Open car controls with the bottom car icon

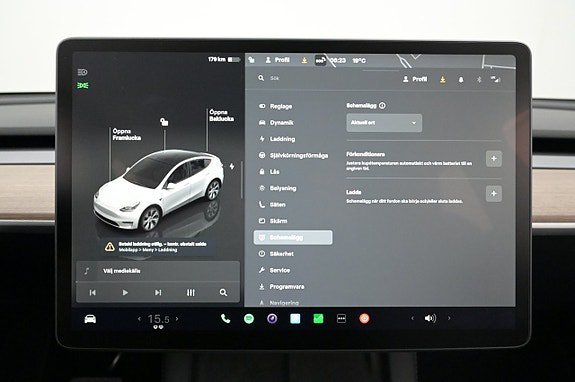click(90, 319)
